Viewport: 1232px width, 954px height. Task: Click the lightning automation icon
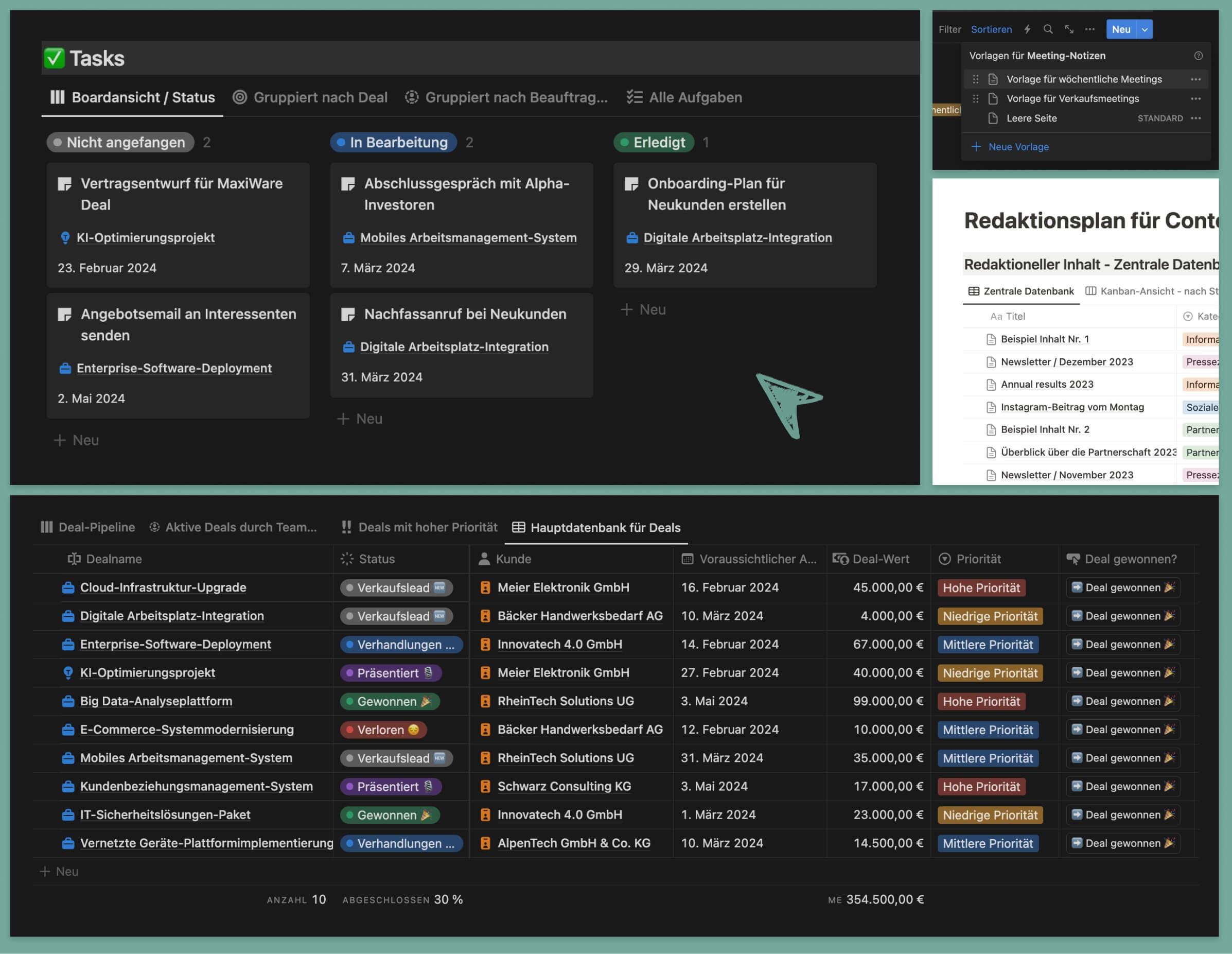click(1027, 29)
